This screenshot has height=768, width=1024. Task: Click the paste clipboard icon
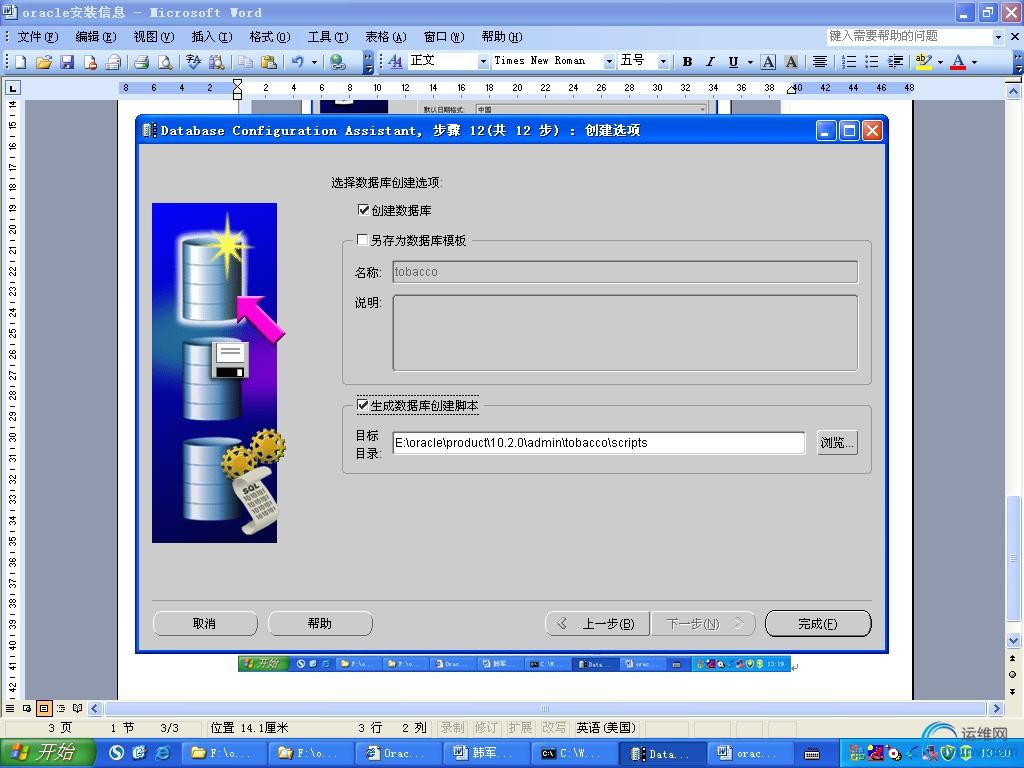(268, 61)
